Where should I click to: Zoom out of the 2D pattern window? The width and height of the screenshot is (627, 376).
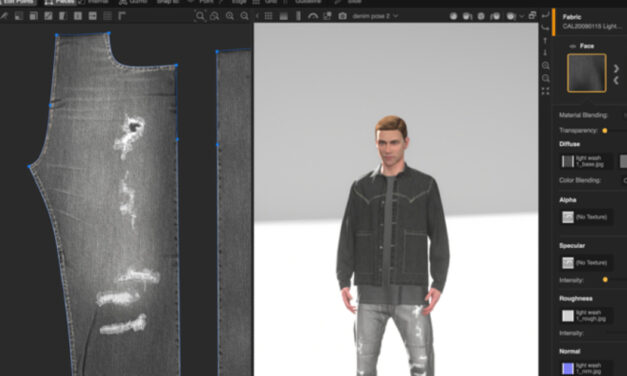click(x=244, y=16)
